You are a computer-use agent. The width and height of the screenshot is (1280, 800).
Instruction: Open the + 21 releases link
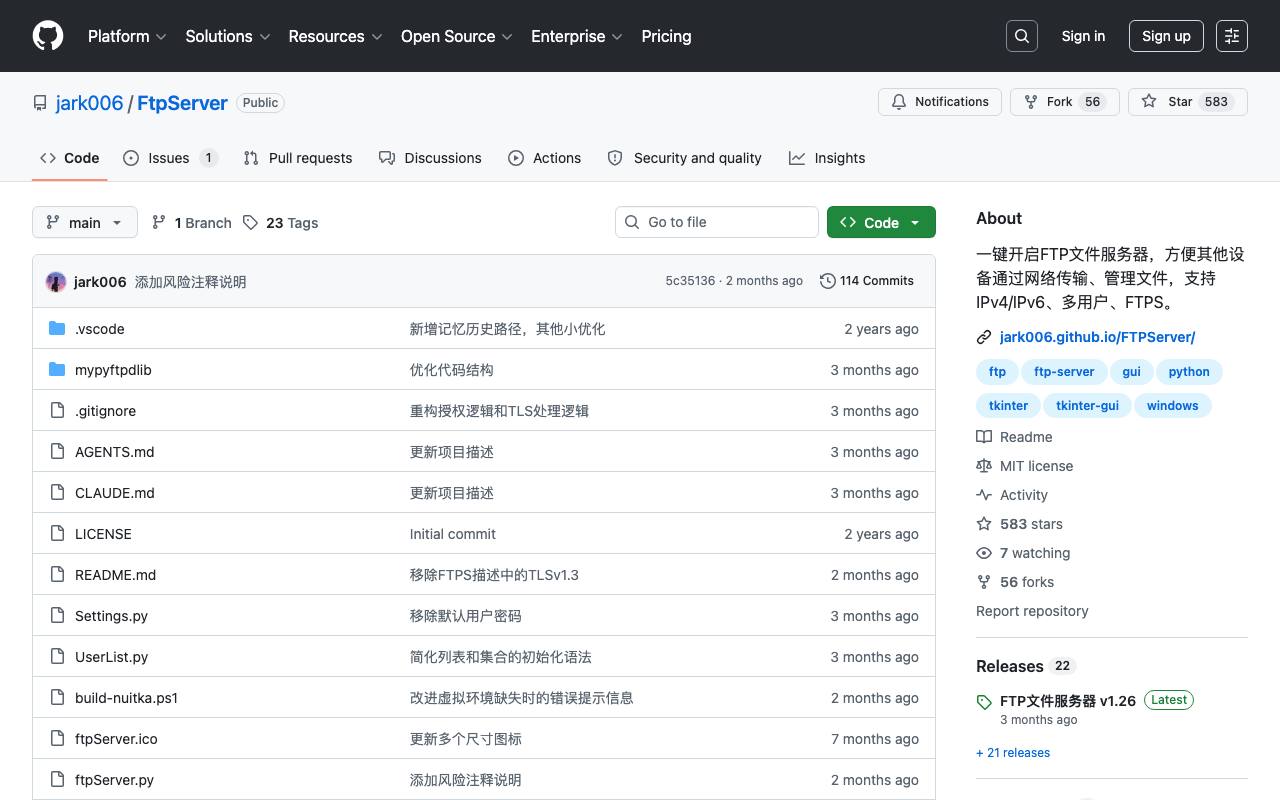point(1013,753)
